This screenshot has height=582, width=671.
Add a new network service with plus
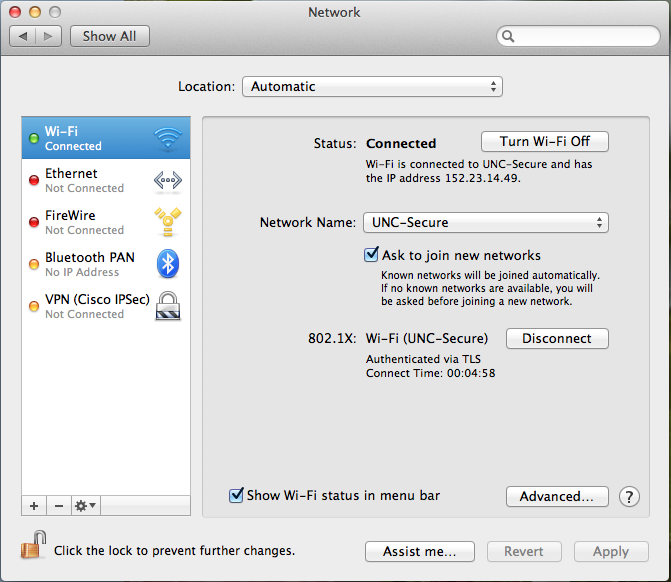(34, 506)
